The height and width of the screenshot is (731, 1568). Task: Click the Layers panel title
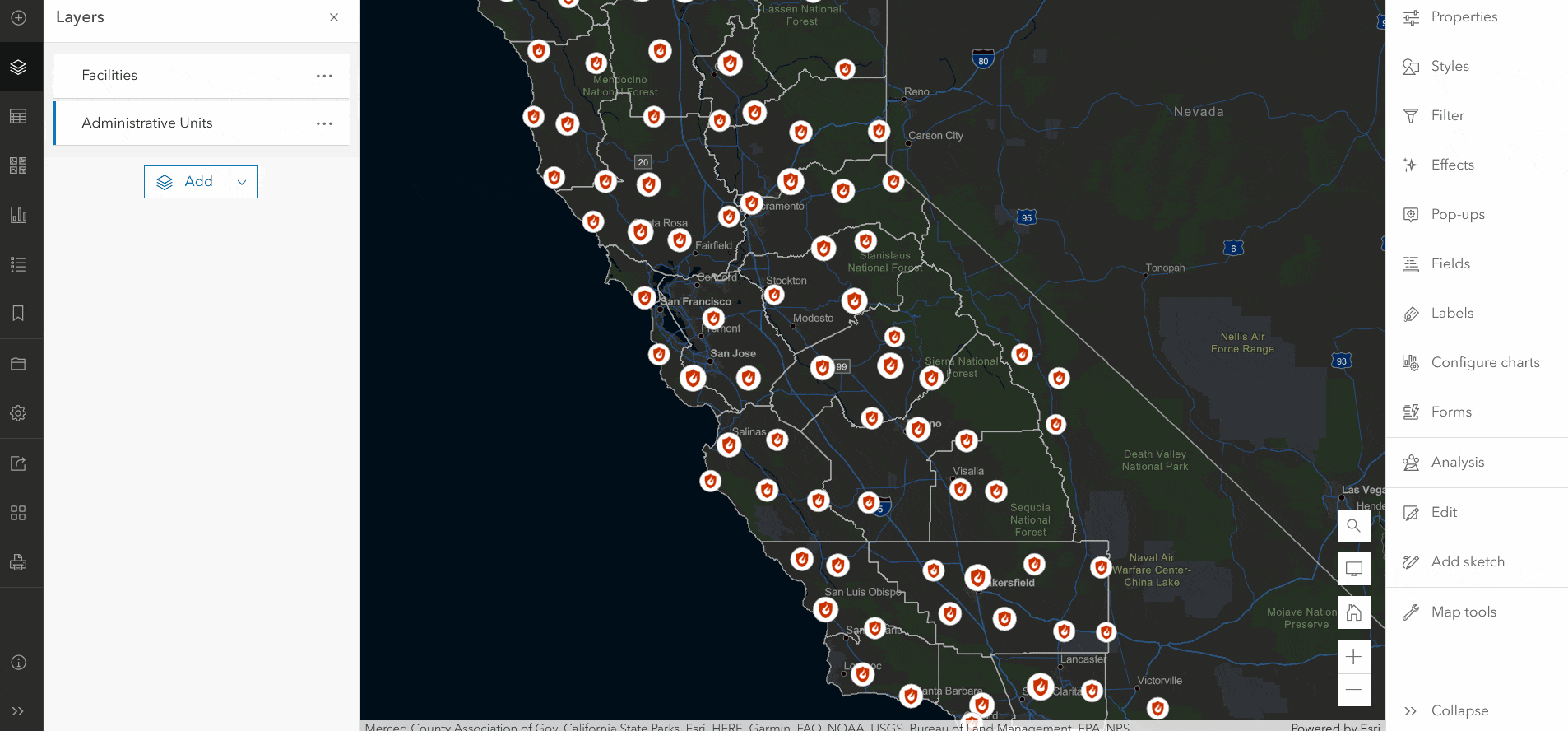pyautogui.click(x=80, y=17)
